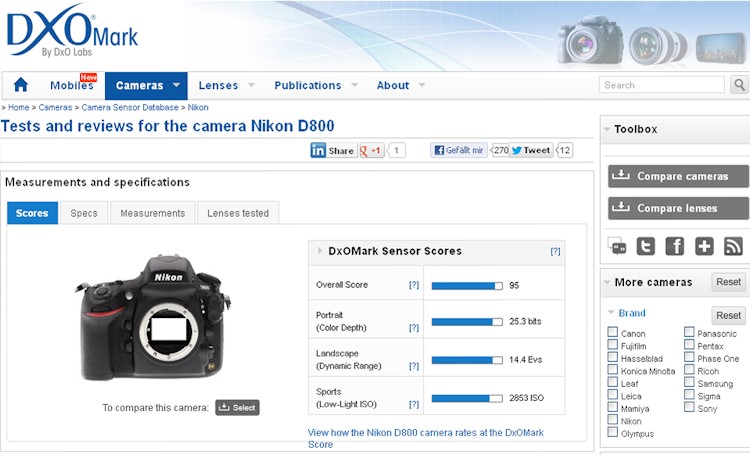Click the search magnifier icon

point(739,85)
